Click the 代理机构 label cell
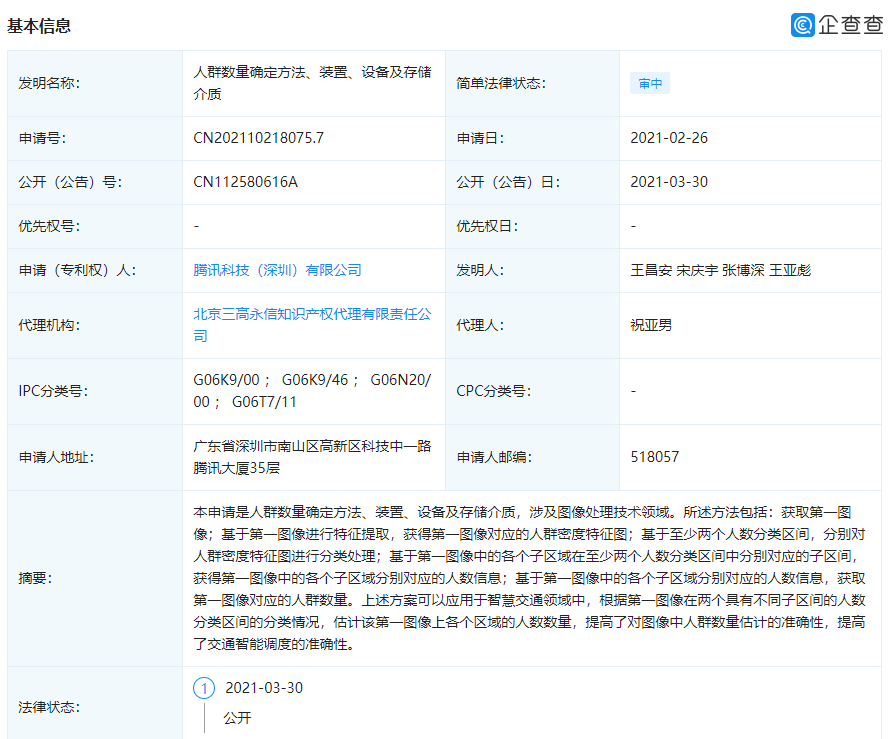This screenshot has width=895, height=739. [95, 325]
